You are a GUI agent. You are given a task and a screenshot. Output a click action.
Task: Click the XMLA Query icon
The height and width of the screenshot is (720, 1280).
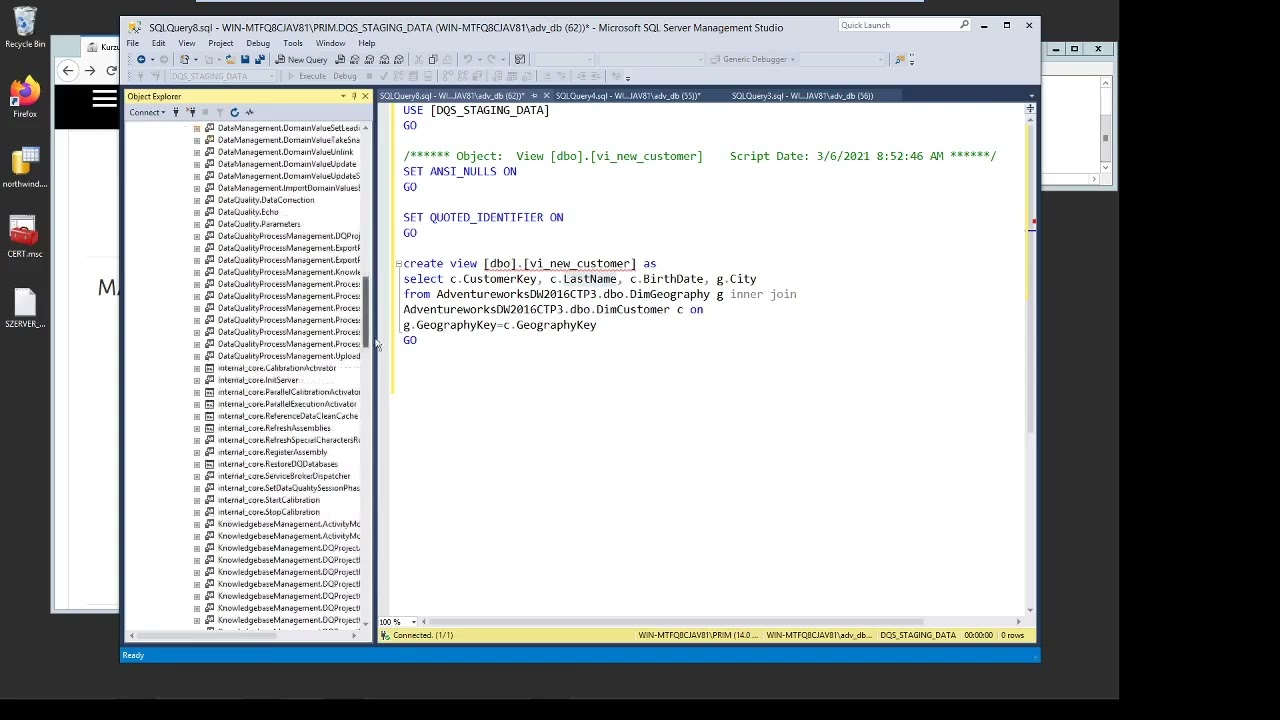tap(384, 59)
